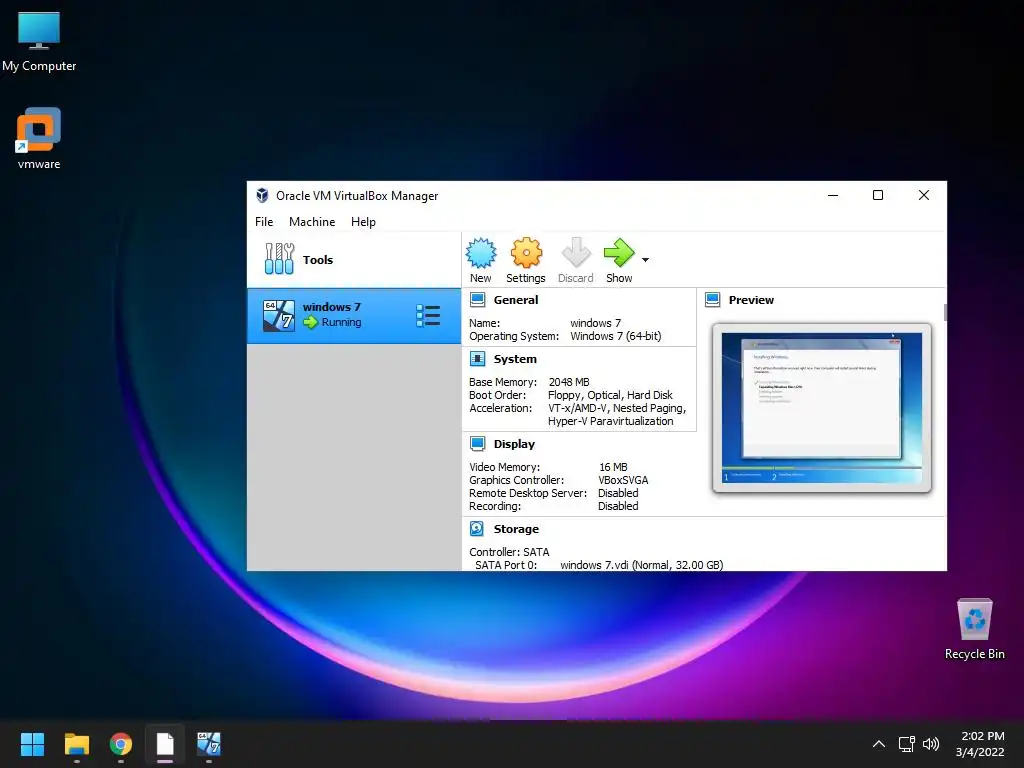This screenshot has height=768, width=1024.
Task: Click the 'Windows 7 (64-bit)' operating system value
Action: click(616, 336)
